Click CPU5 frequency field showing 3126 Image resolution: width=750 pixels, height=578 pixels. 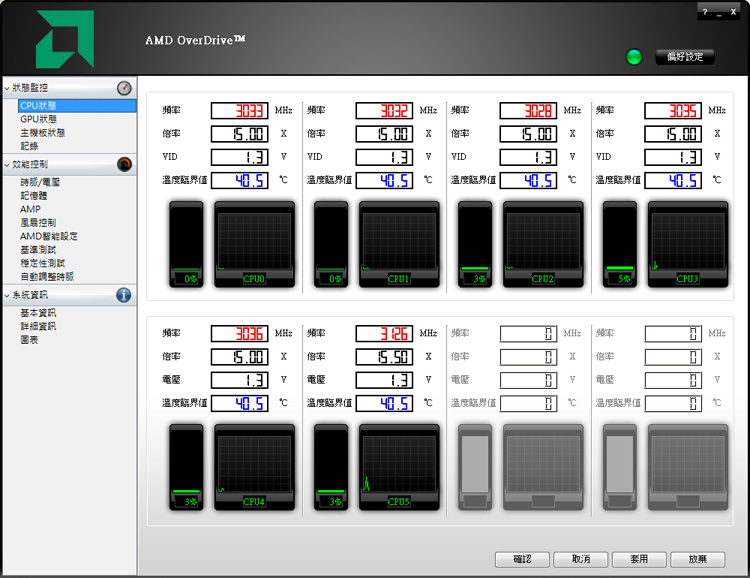click(384, 333)
